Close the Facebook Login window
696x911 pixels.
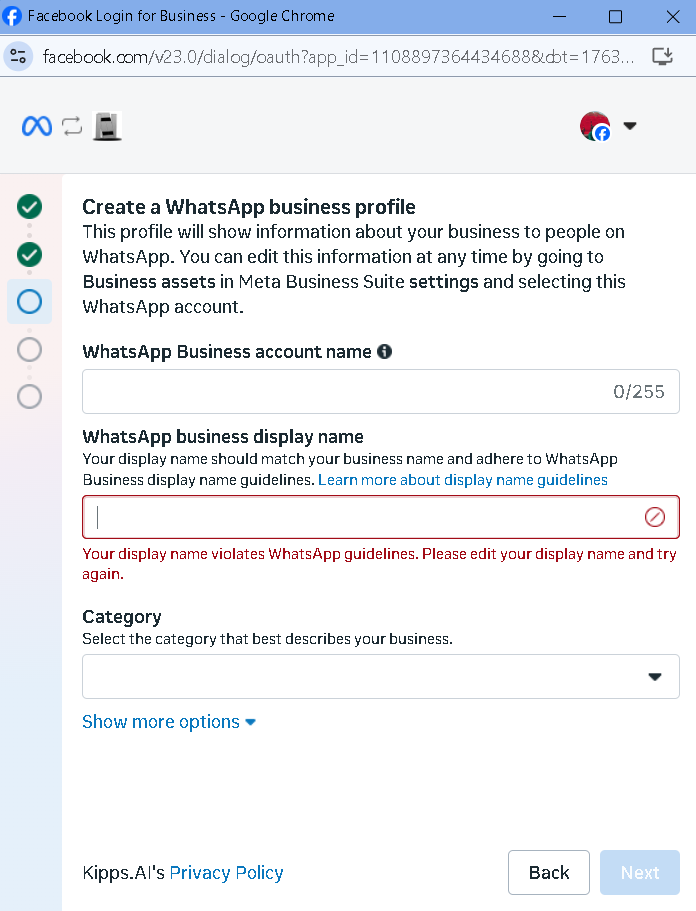click(673, 16)
